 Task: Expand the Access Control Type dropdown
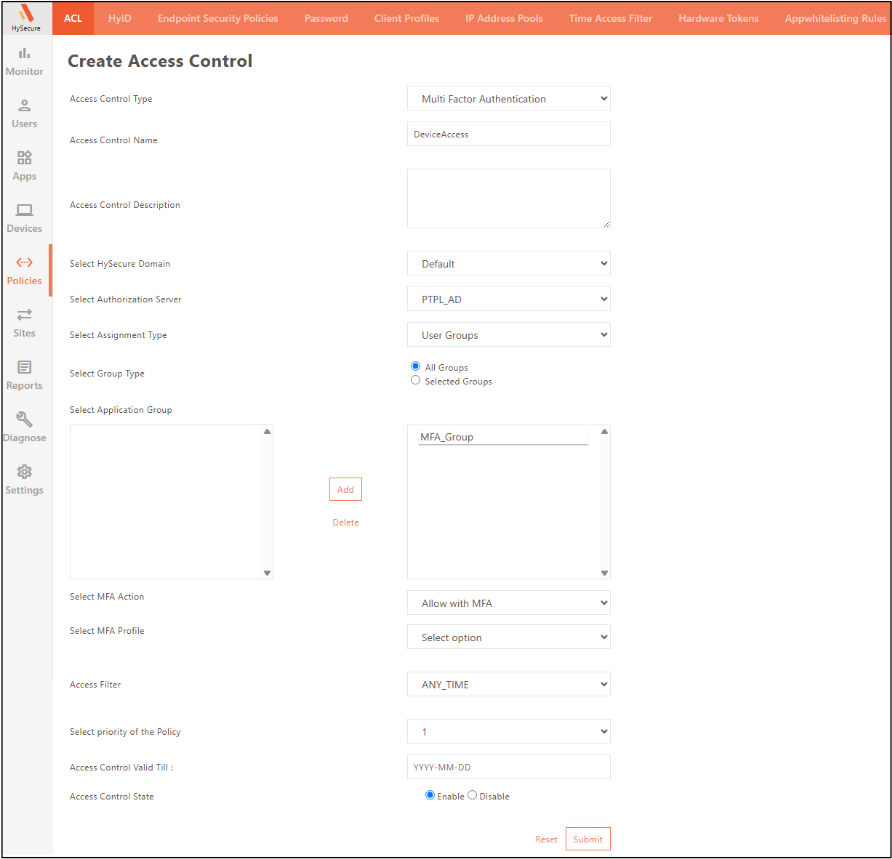tap(508, 99)
